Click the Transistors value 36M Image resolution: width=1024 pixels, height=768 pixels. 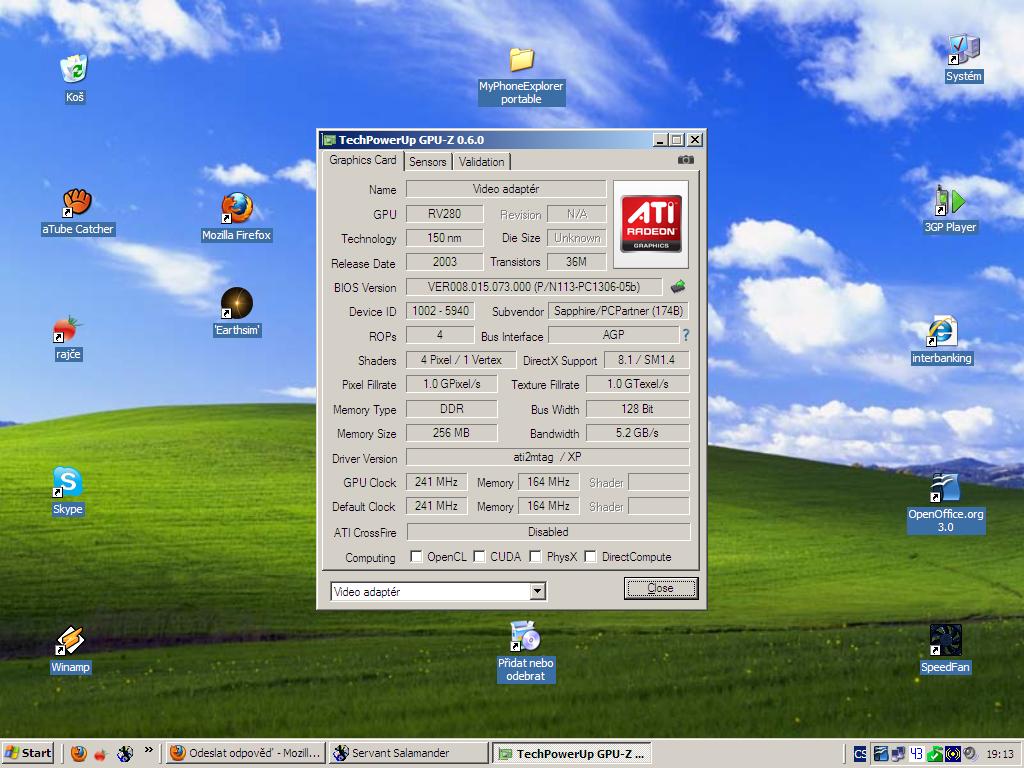click(577, 262)
